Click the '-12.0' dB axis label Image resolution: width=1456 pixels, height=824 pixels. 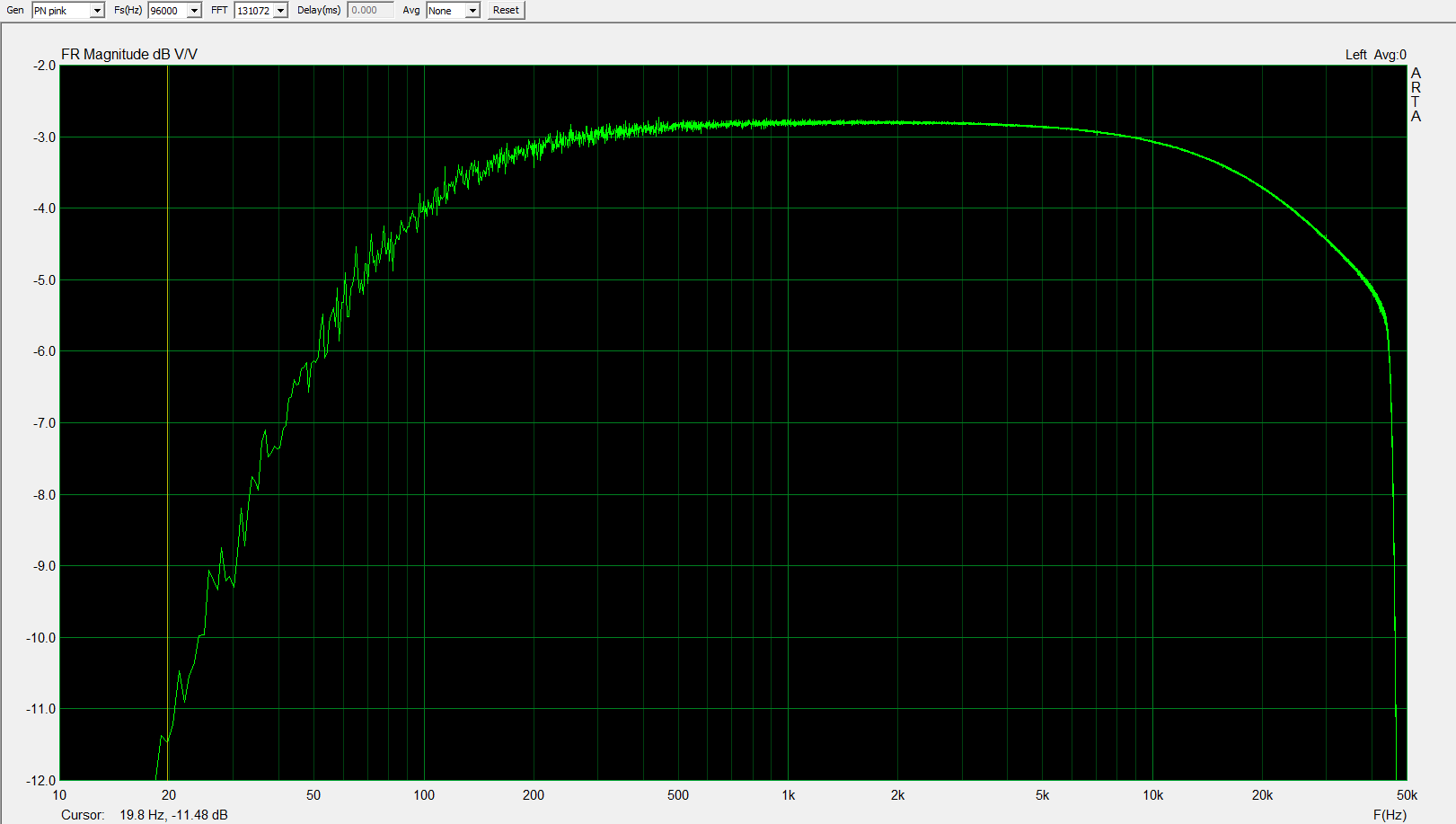(41, 781)
